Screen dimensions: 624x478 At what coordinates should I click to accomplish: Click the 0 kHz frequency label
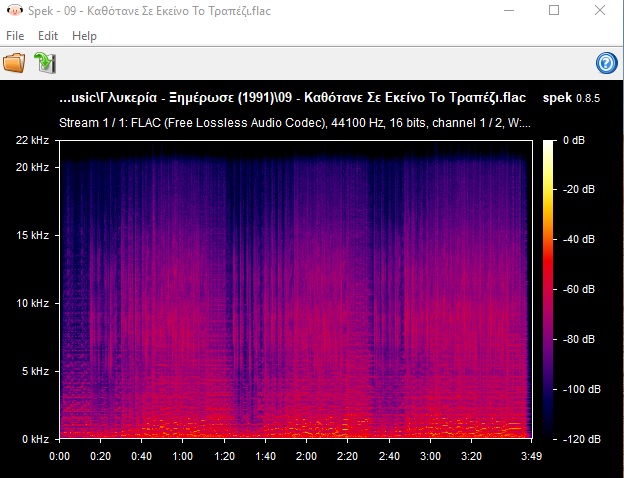pyautogui.click(x=35, y=439)
